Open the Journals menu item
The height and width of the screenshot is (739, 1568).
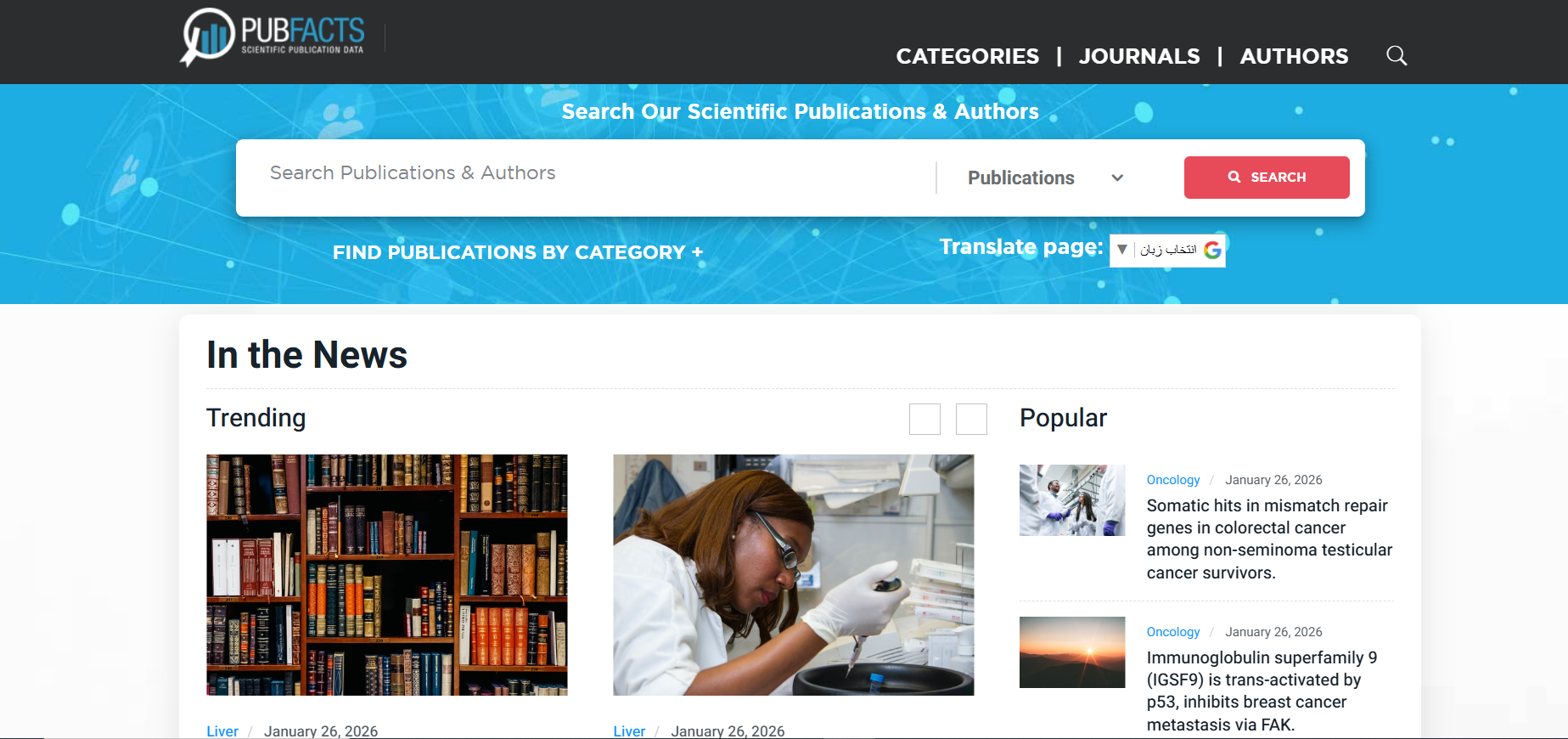click(1139, 56)
